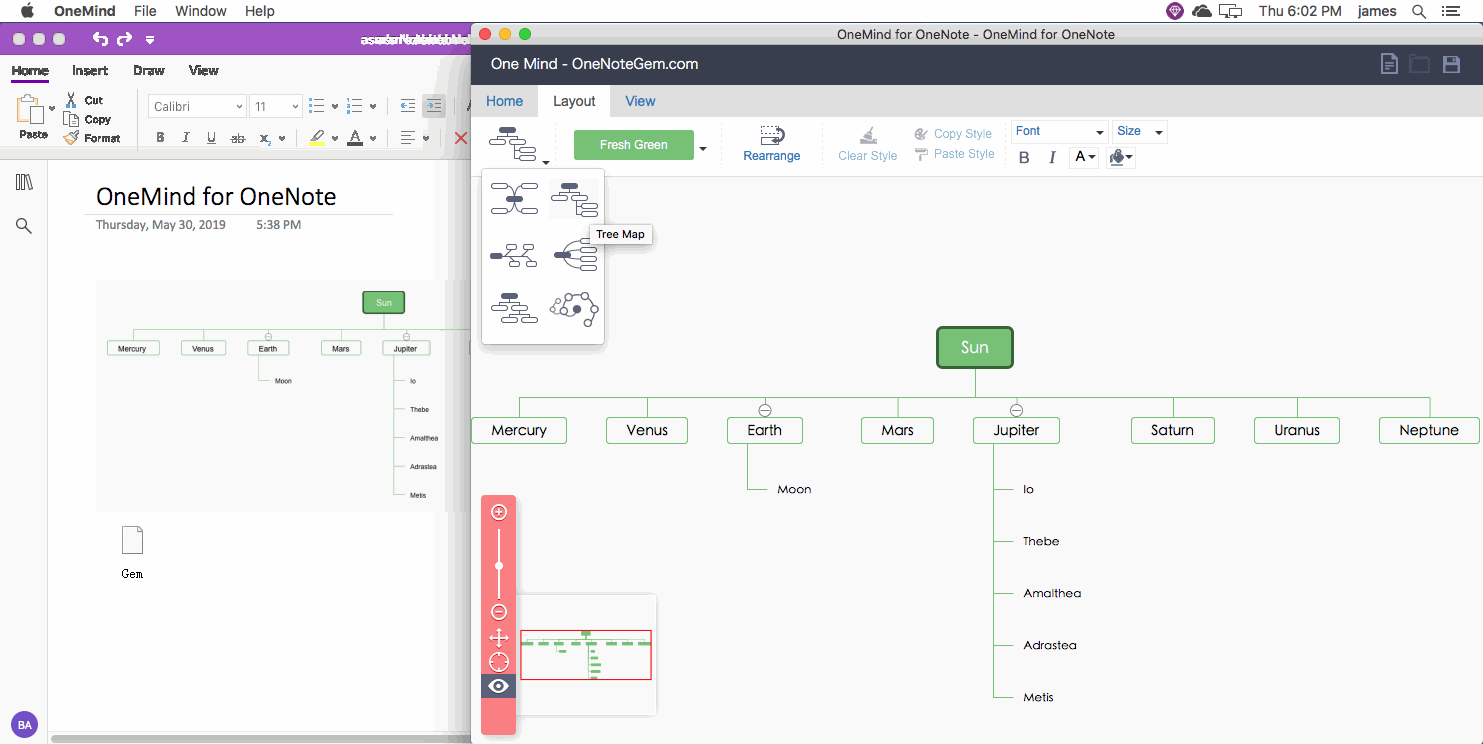Select the right-side logic map layout

(574, 255)
